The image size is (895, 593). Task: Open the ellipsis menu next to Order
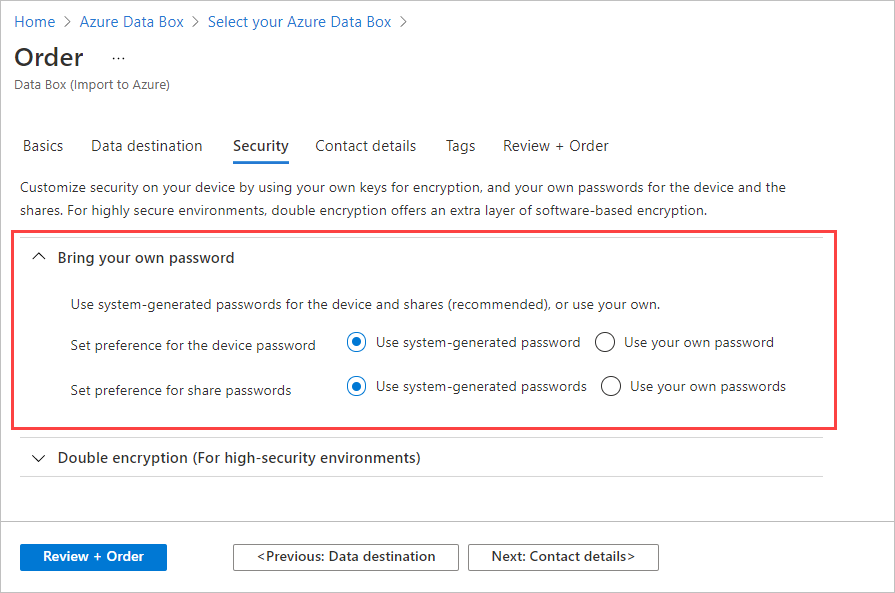(x=118, y=58)
